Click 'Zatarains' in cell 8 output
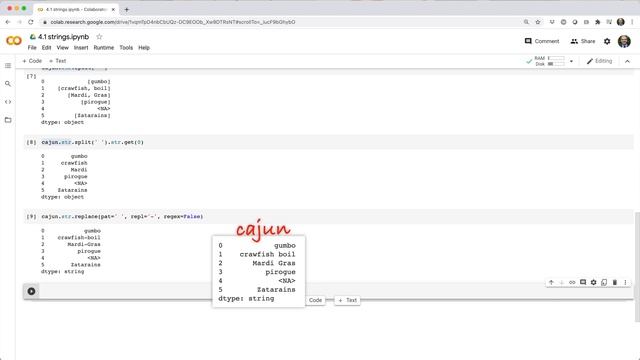Viewport: 640px width, 360px height. [72, 190]
